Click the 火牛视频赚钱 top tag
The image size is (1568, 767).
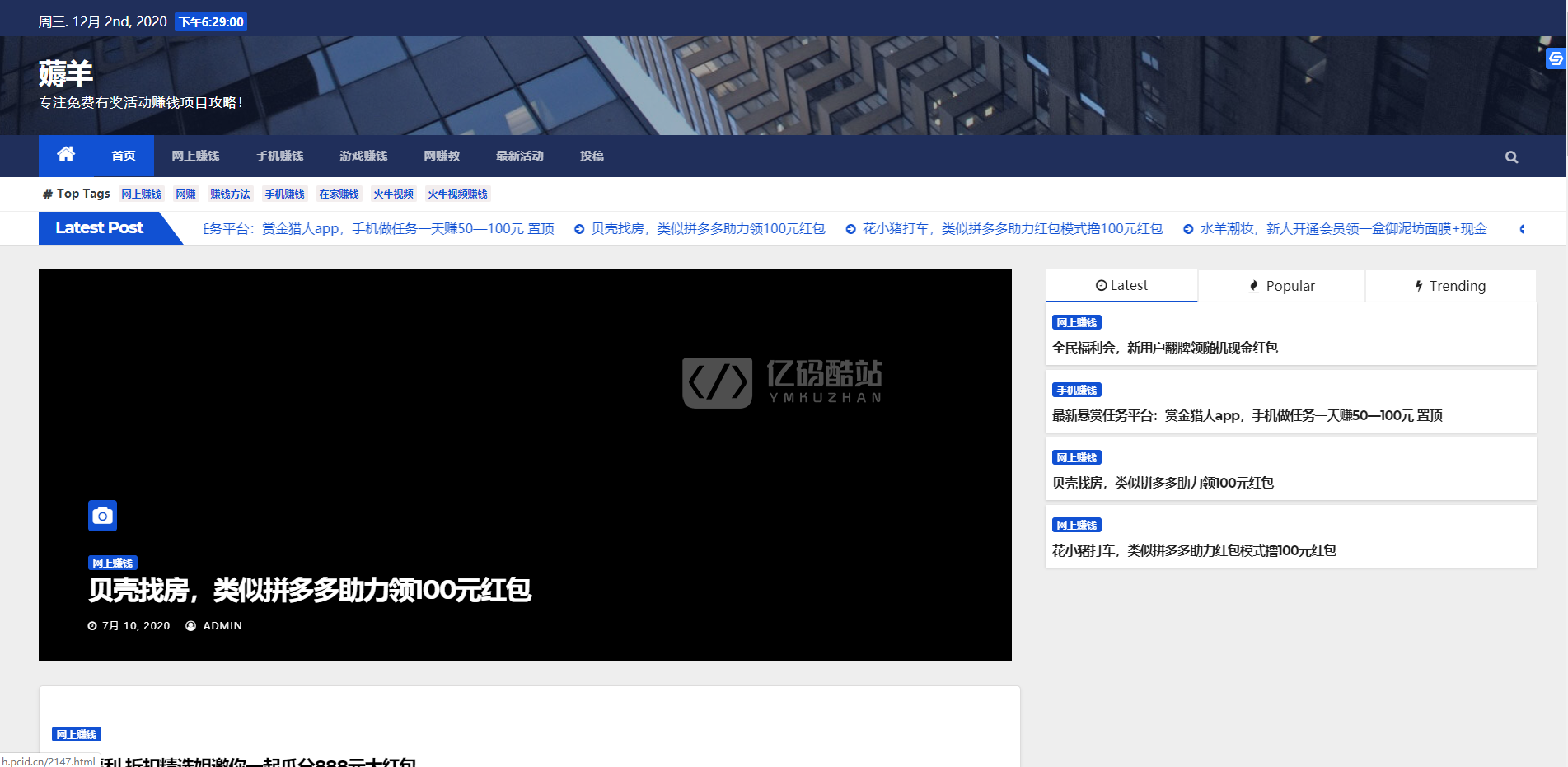[458, 194]
